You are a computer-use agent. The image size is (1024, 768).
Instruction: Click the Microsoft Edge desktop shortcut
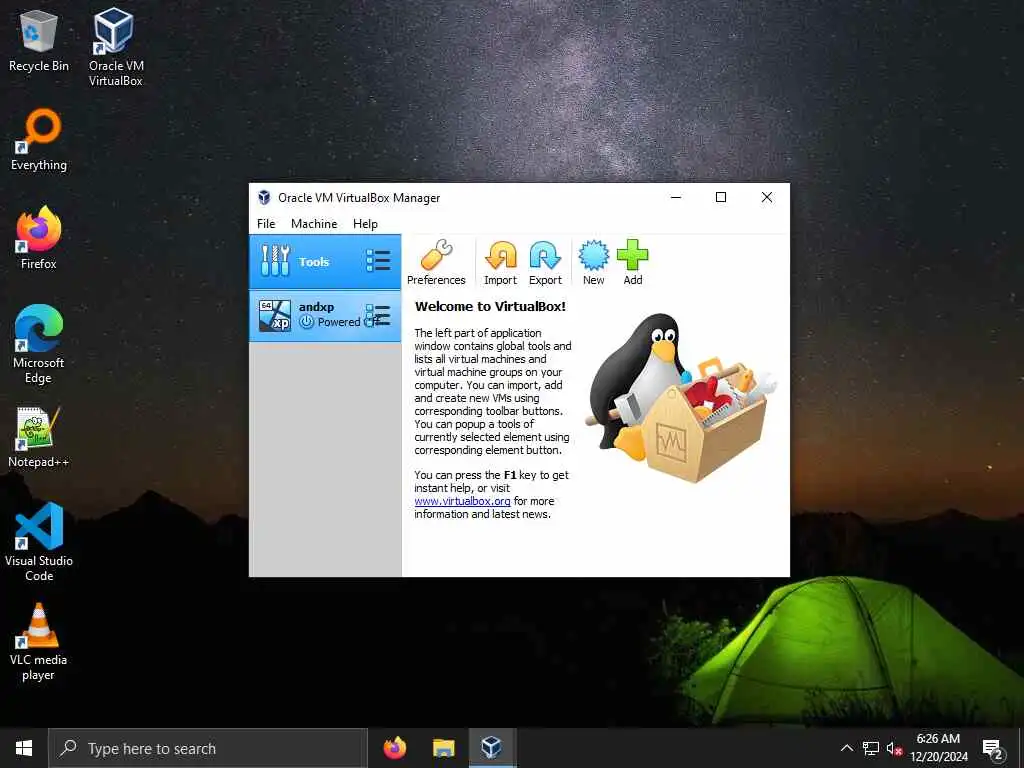point(39,344)
